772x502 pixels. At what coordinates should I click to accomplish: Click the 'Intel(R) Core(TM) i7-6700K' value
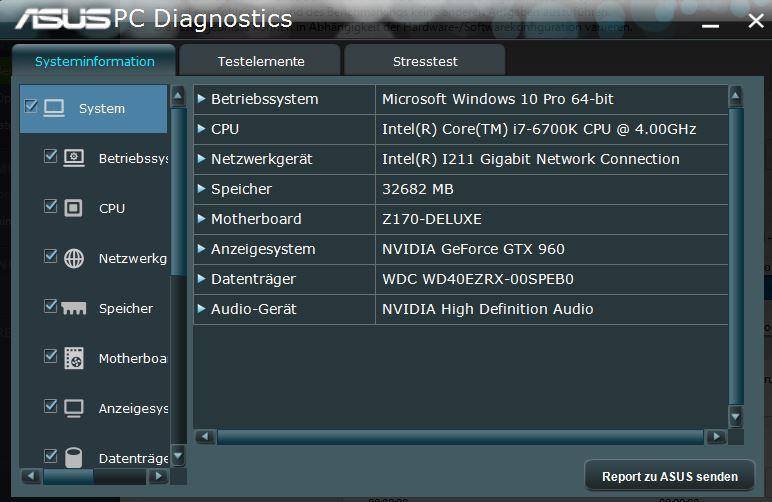(x=539, y=129)
